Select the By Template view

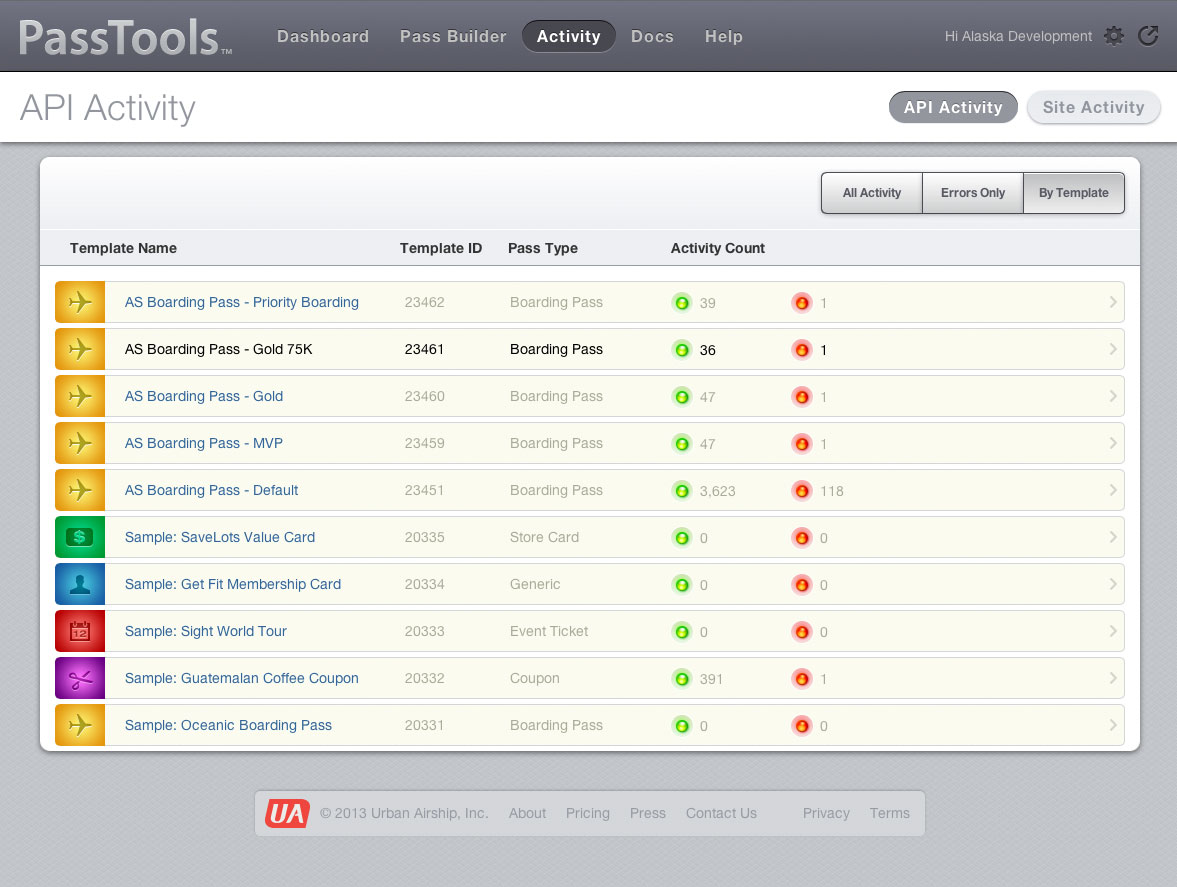(1073, 193)
